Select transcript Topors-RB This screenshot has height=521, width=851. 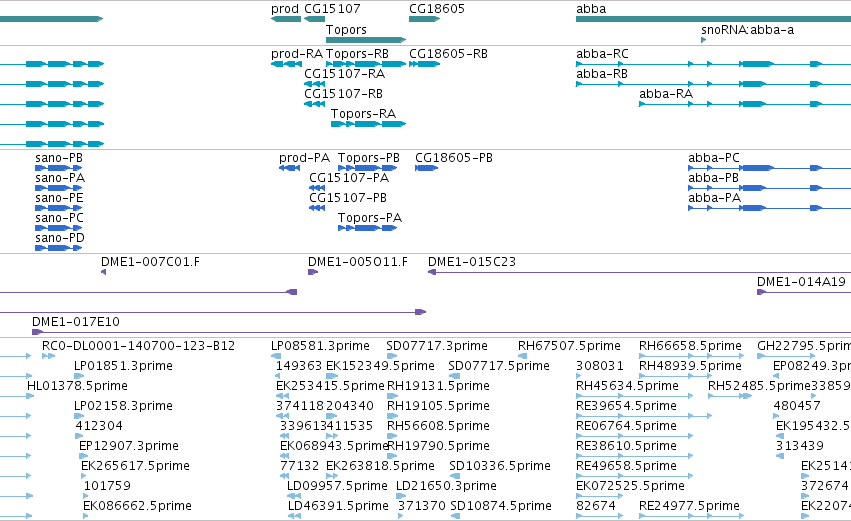tap(366, 64)
